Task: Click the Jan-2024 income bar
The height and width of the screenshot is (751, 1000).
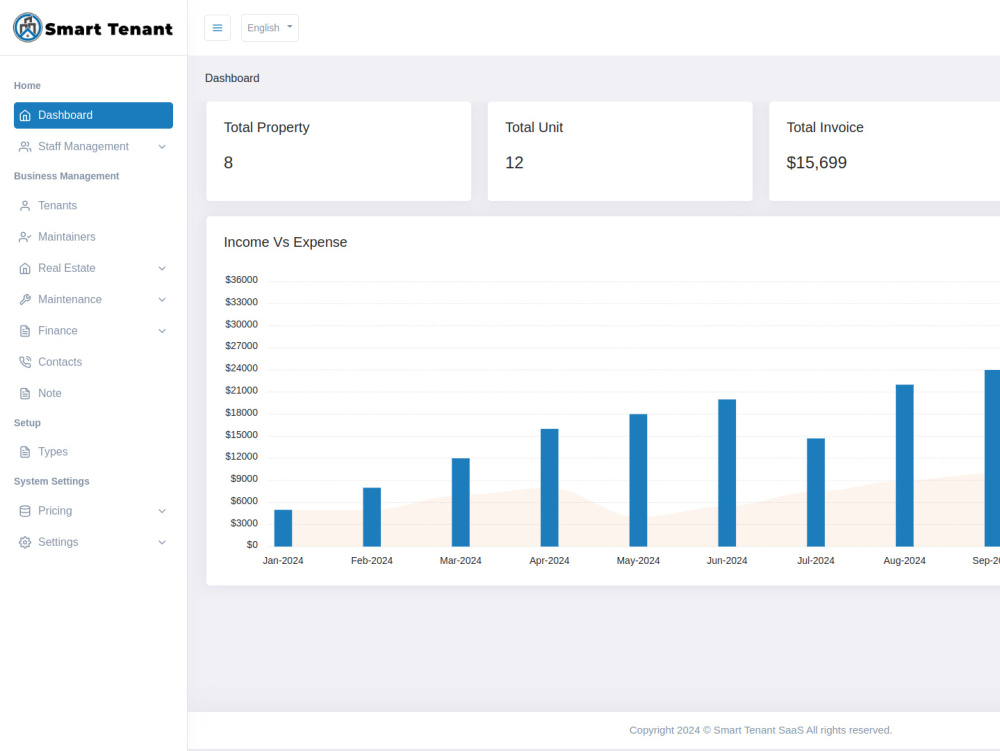Action: 283,528
